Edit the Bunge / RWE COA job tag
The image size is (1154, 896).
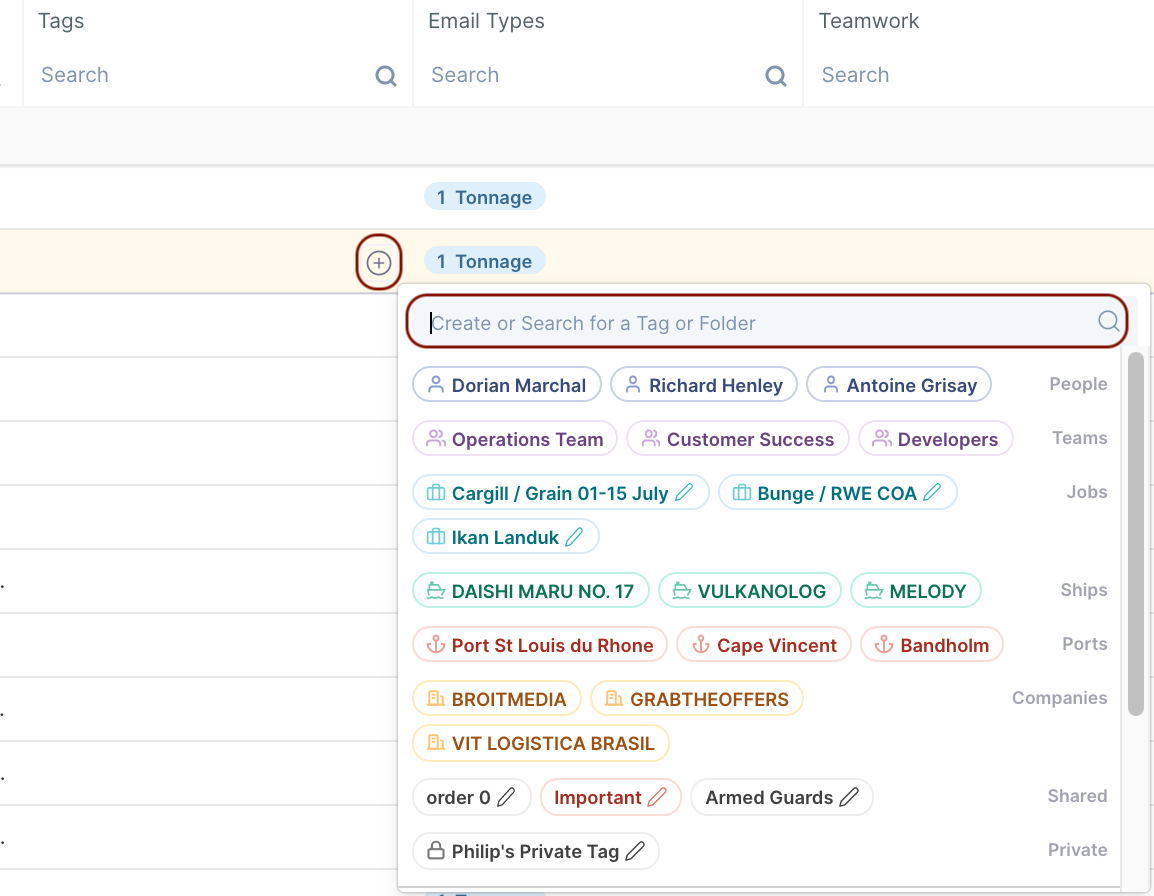pyautogui.click(x=932, y=492)
